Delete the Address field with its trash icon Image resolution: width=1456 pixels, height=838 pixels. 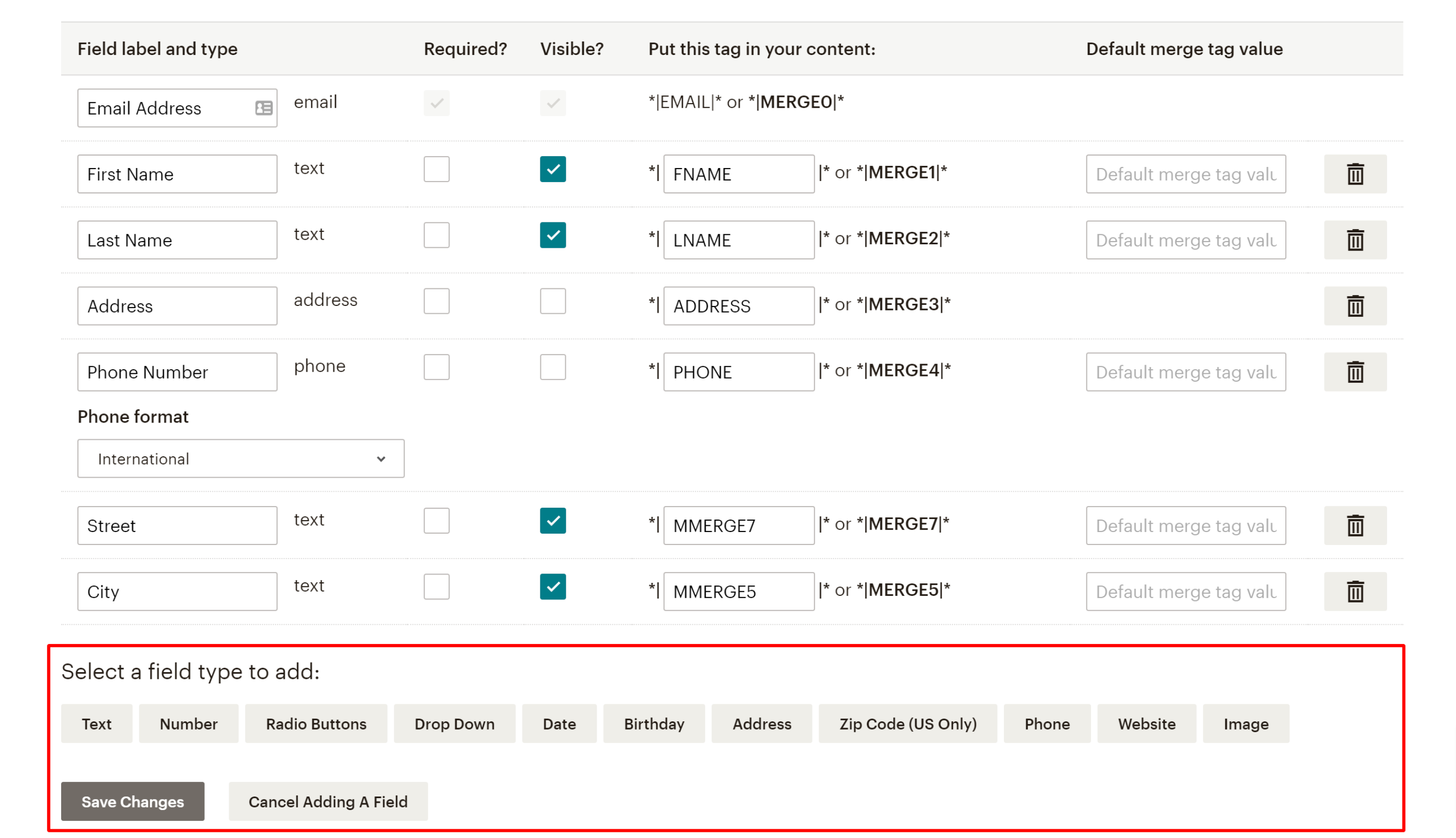coord(1355,305)
